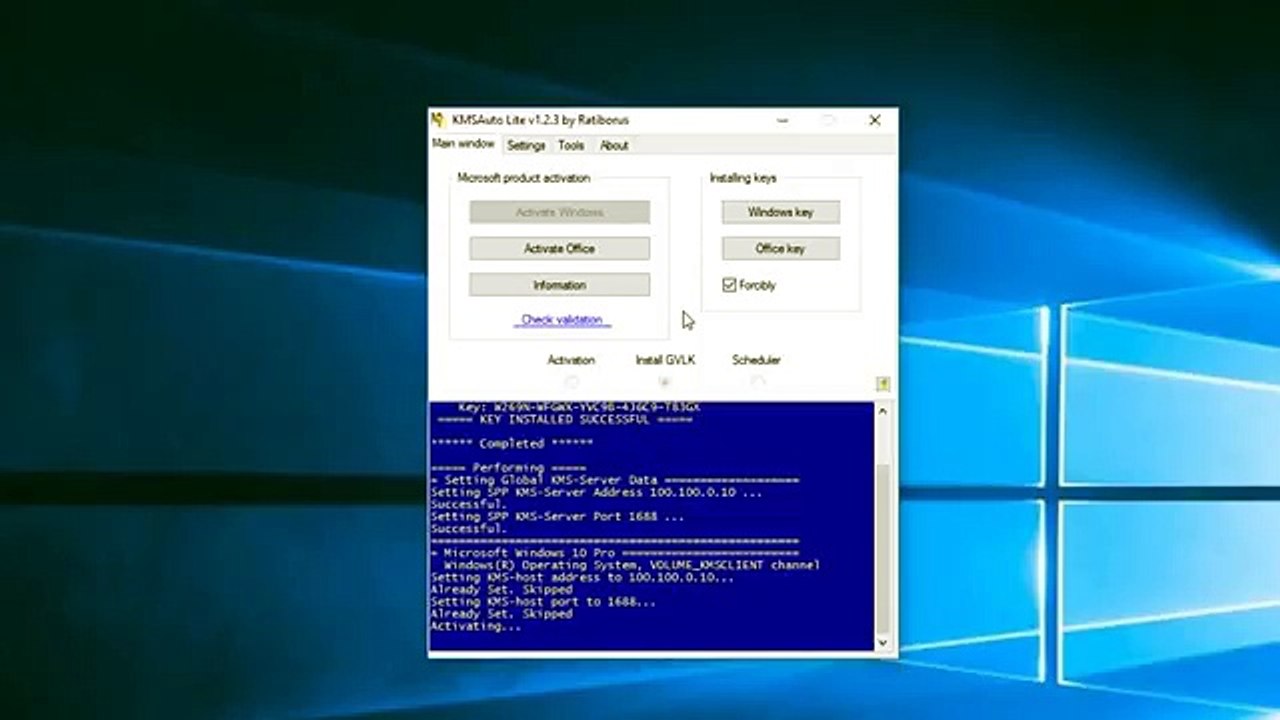Close the KMSAuto Lite window
Viewport: 1280px width, 720px height.
click(874, 120)
